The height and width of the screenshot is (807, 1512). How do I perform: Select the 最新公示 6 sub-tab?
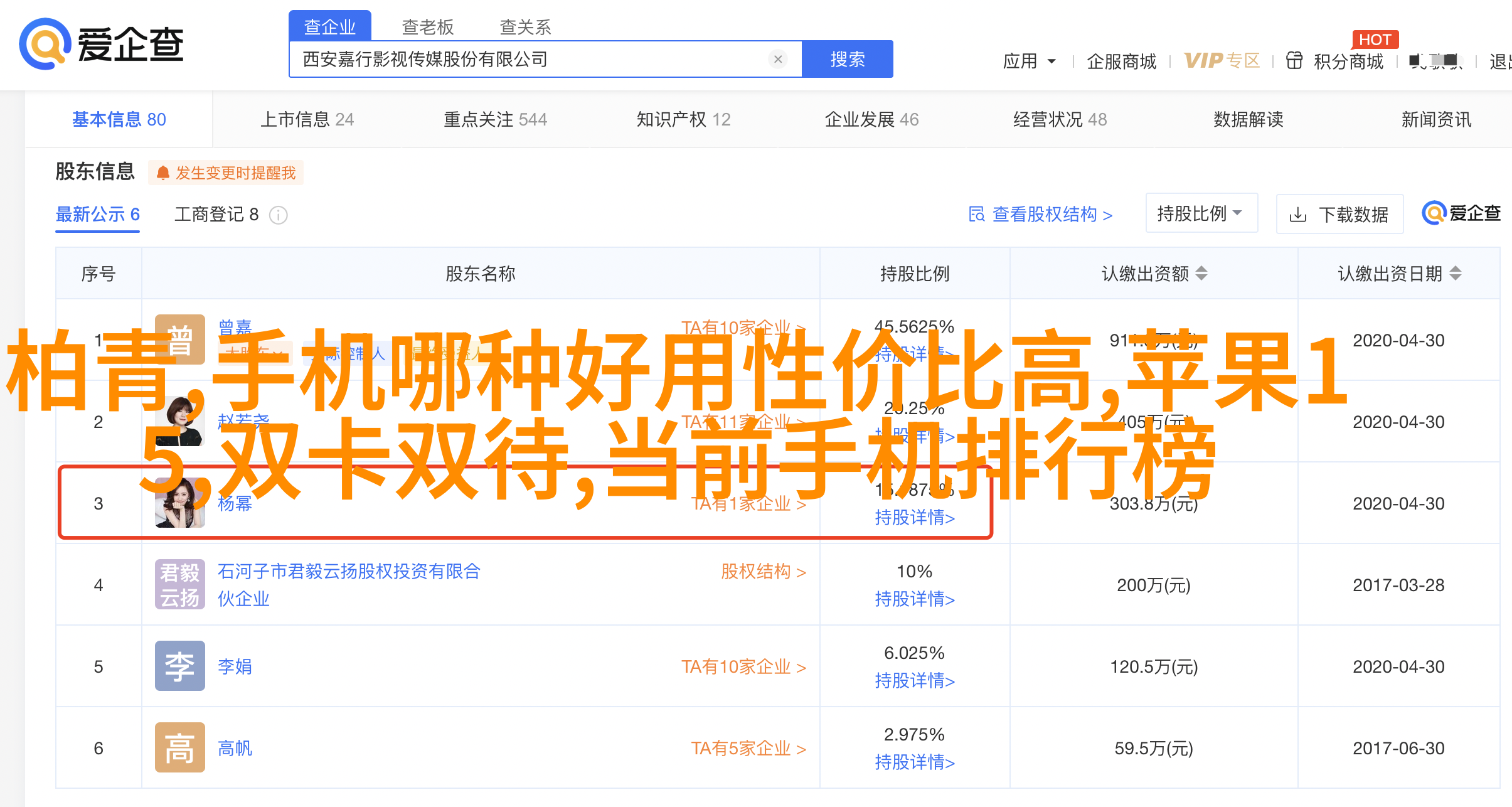pyautogui.click(x=97, y=215)
